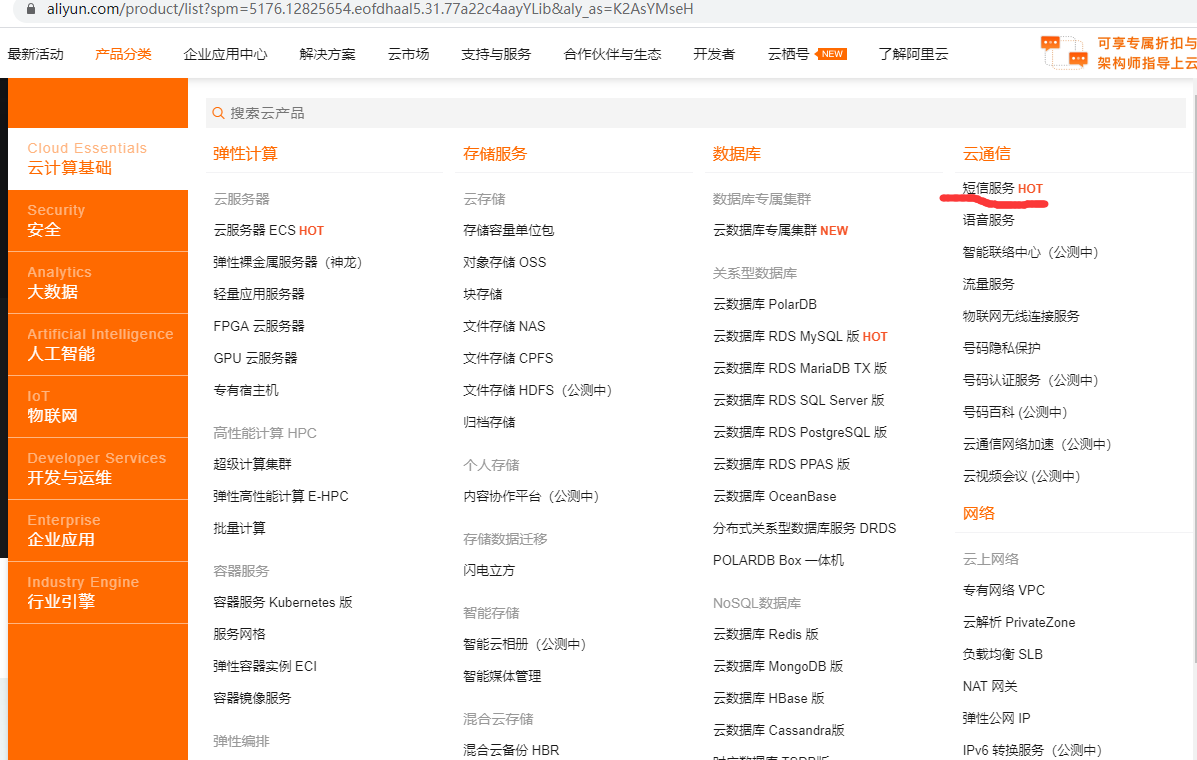Open the 云市场 menu

click(408, 54)
